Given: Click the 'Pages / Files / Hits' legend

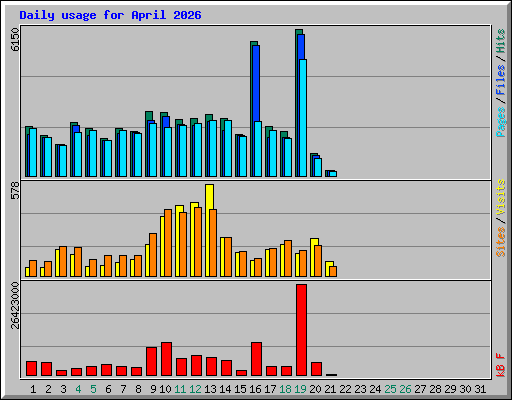Looking at the screenshot, I should [500, 83].
